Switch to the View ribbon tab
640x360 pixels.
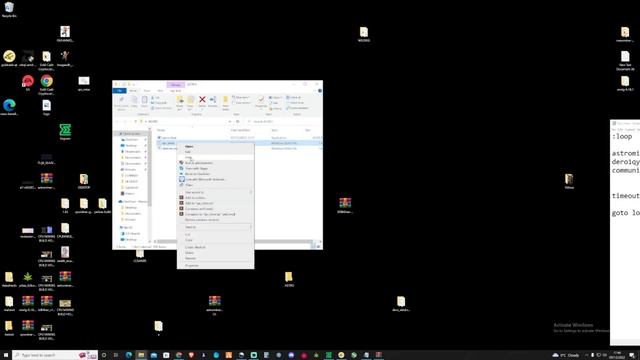160,91
